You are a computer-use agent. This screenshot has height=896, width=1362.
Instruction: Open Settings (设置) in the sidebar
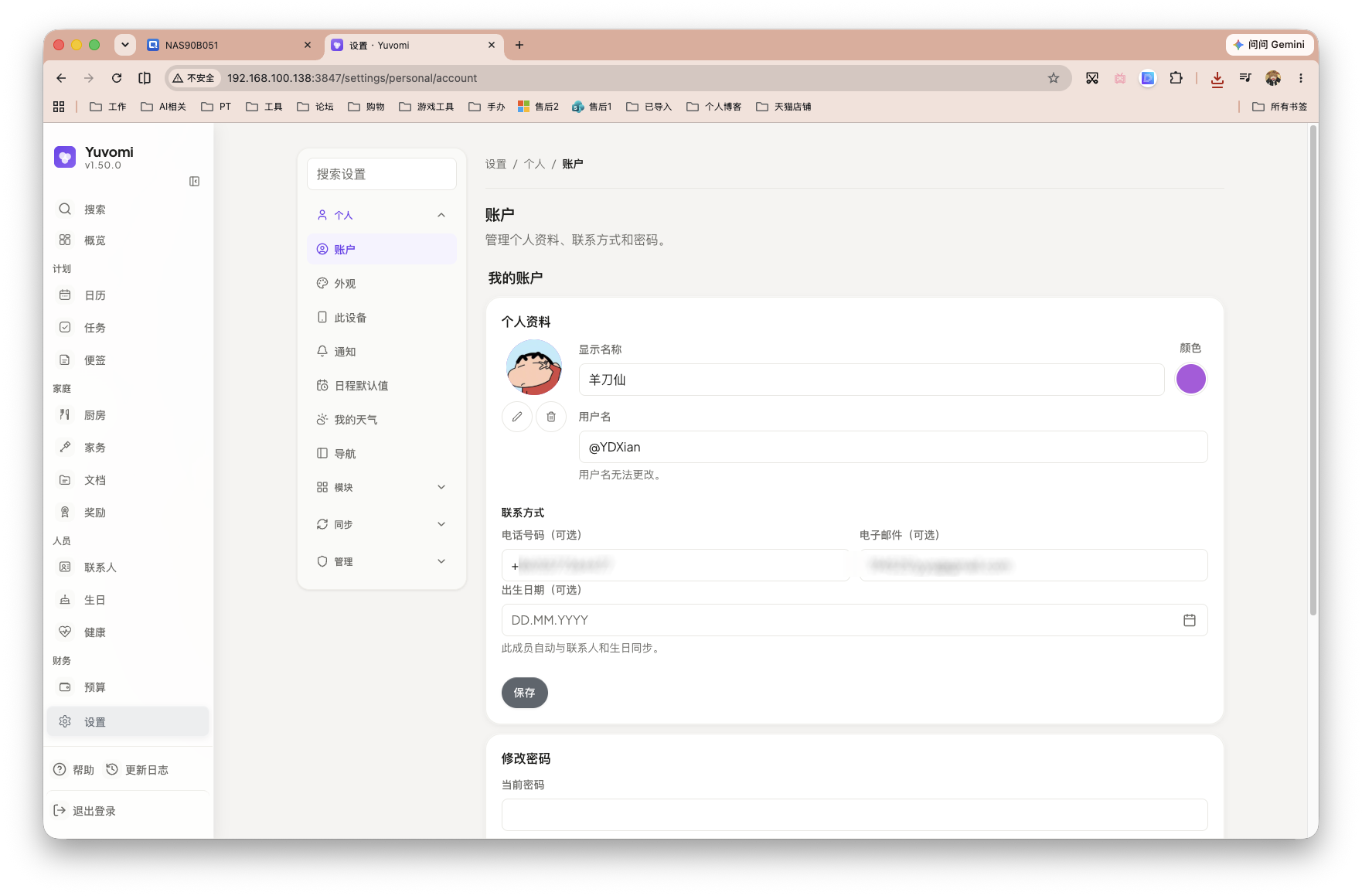(x=128, y=722)
